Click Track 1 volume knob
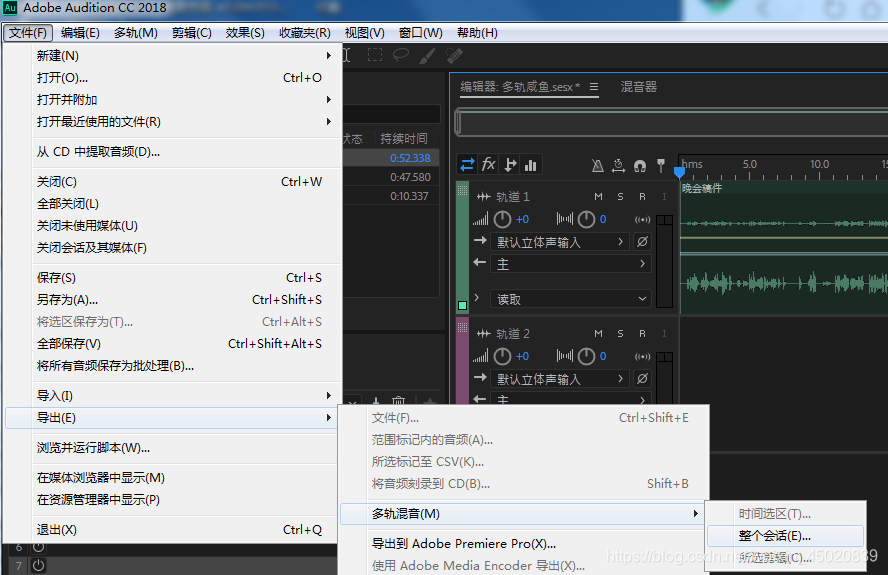 coord(502,219)
